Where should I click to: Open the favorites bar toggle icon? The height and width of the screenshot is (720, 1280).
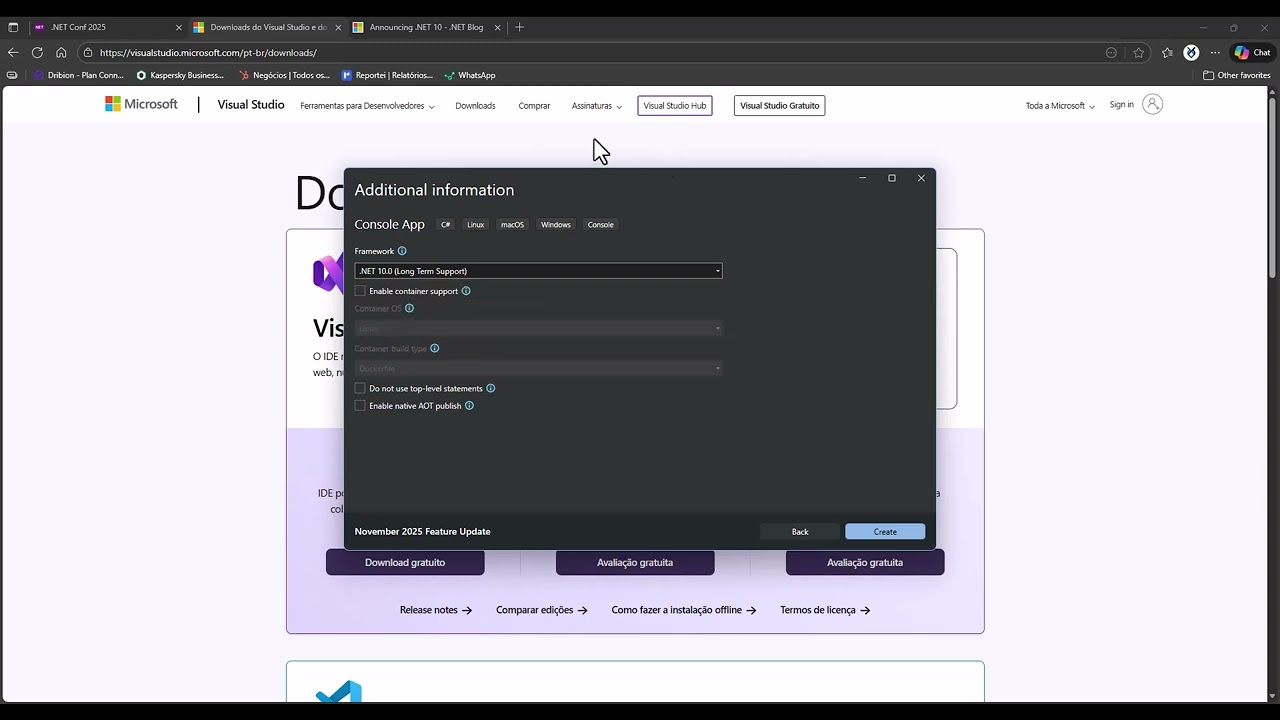12,75
